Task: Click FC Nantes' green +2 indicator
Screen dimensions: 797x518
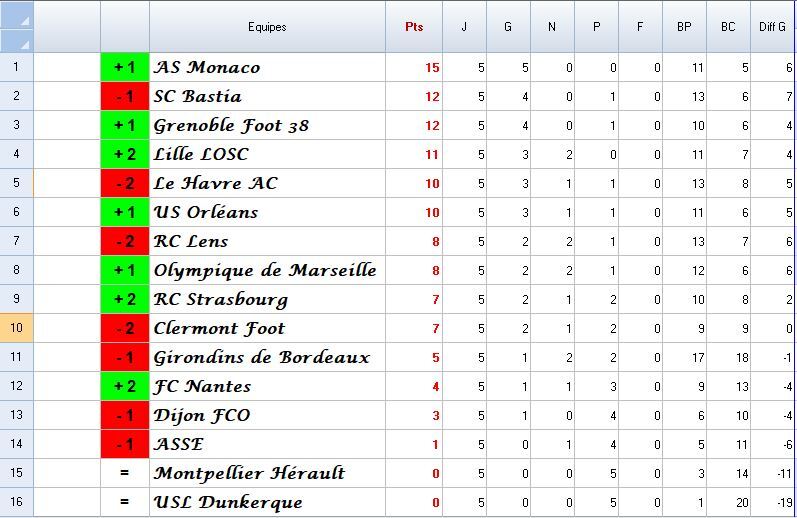Action: tap(125, 387)
